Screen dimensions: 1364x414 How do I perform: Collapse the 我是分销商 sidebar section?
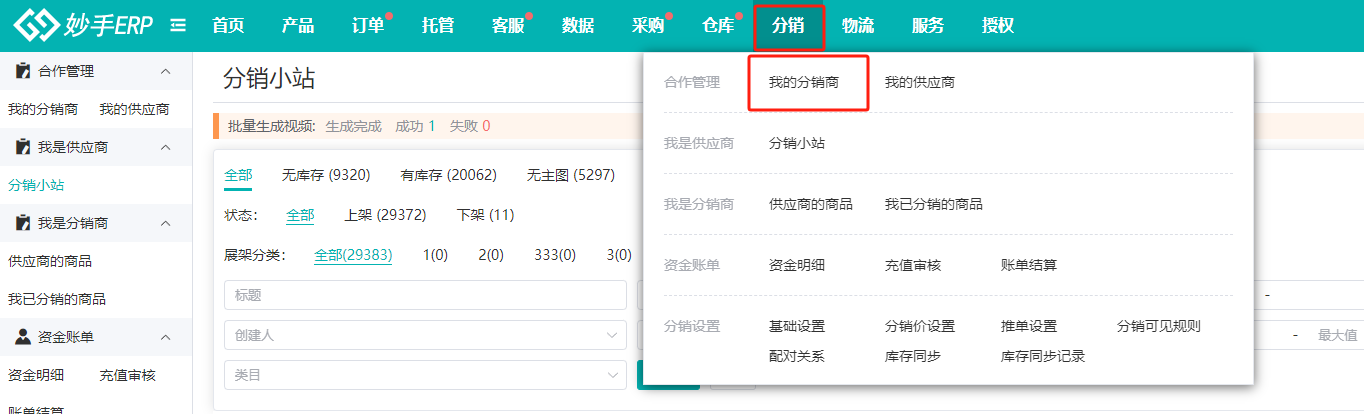click(x=166, y=223)
